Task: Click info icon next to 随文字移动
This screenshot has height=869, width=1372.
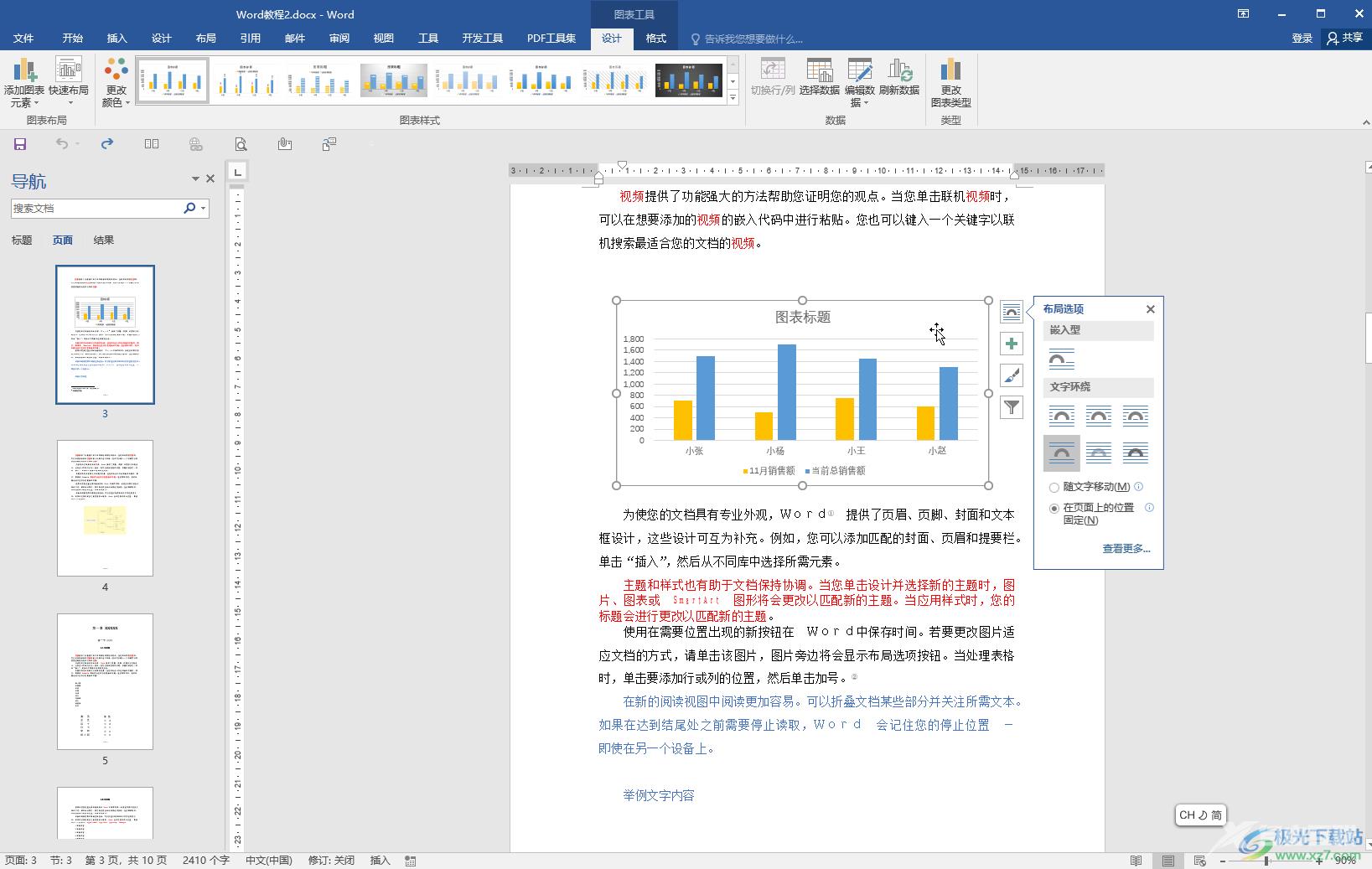Action: (x=1138, y=486)
